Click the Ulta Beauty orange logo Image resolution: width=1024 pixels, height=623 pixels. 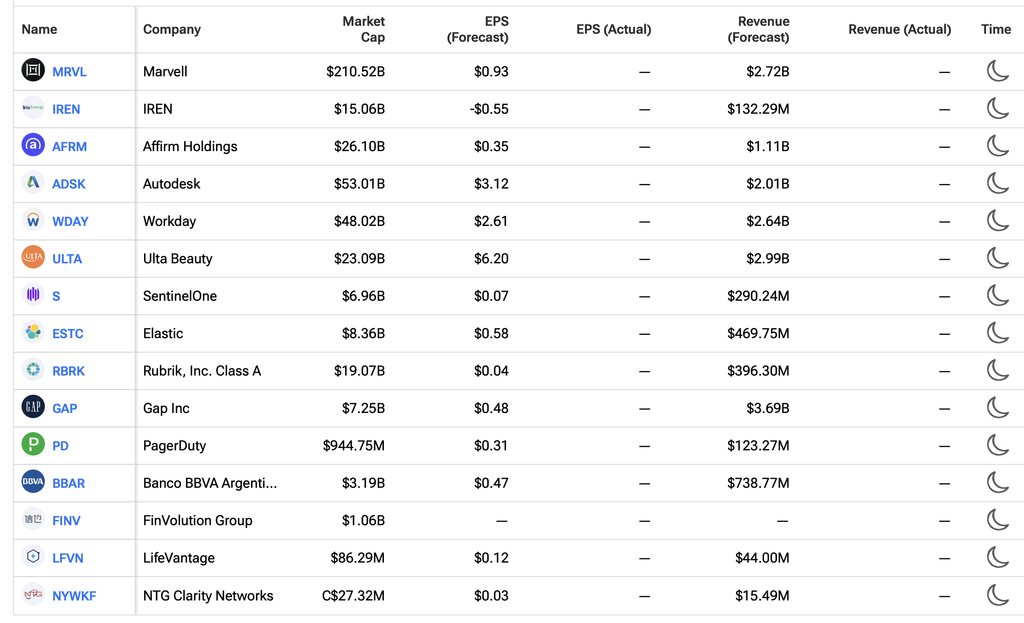(33, 257)
